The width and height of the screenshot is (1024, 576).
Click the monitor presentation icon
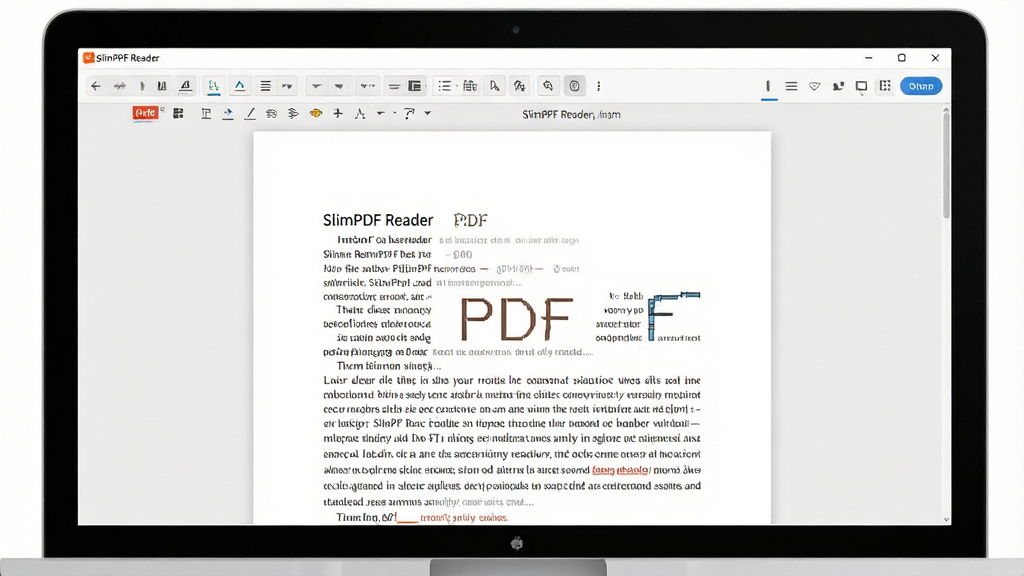pyautogui.click(x=861, y=86)
